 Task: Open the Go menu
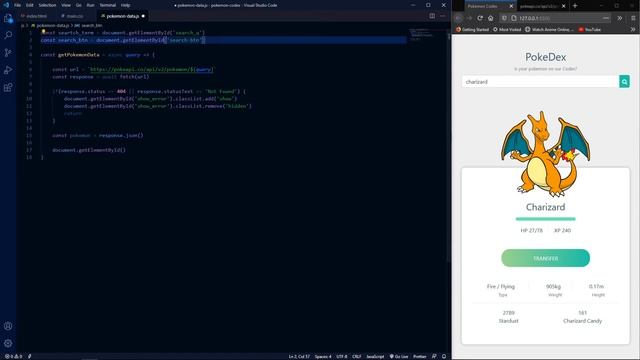[x=79, y=5]
